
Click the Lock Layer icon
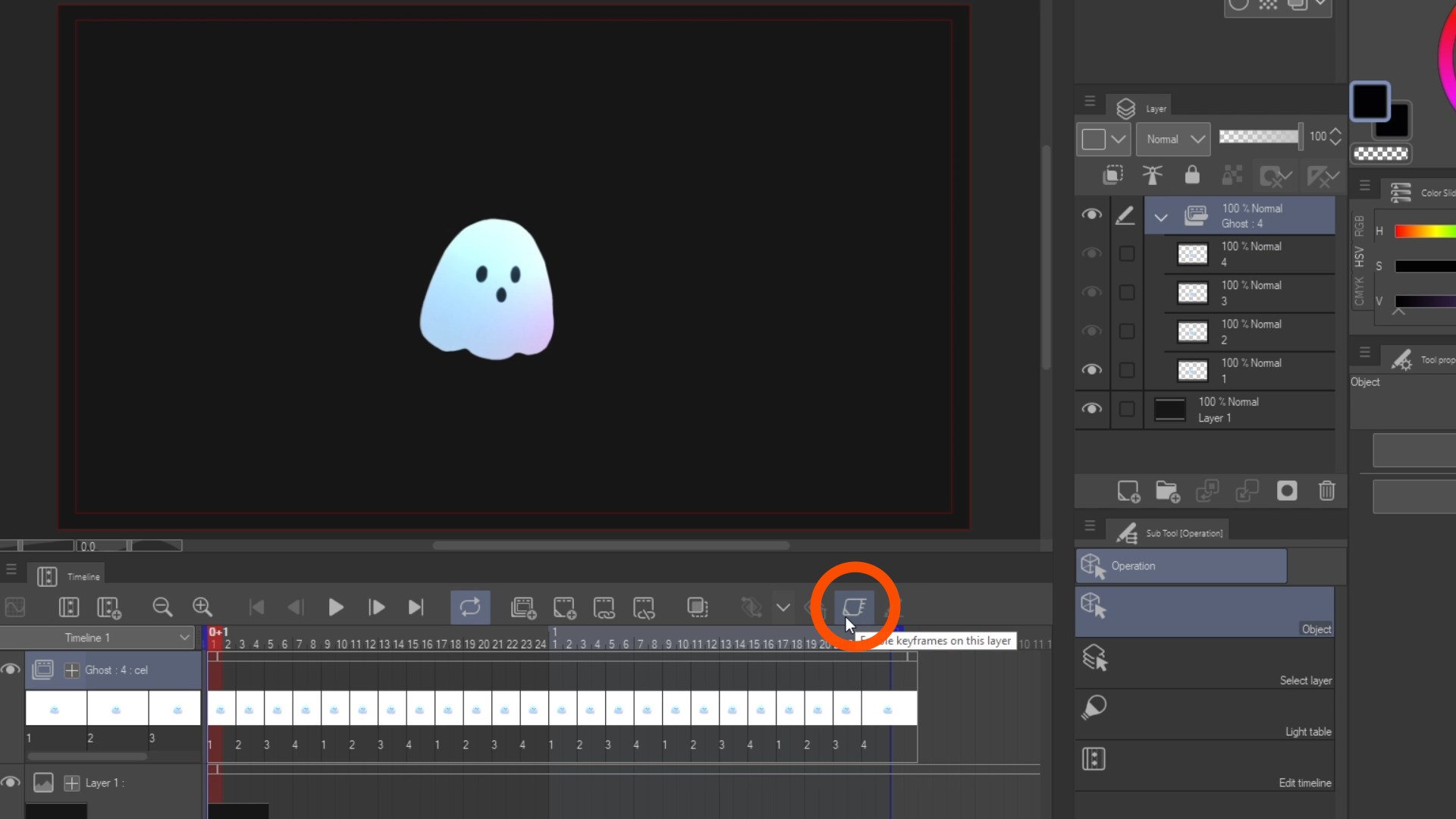coord(1192,176)
